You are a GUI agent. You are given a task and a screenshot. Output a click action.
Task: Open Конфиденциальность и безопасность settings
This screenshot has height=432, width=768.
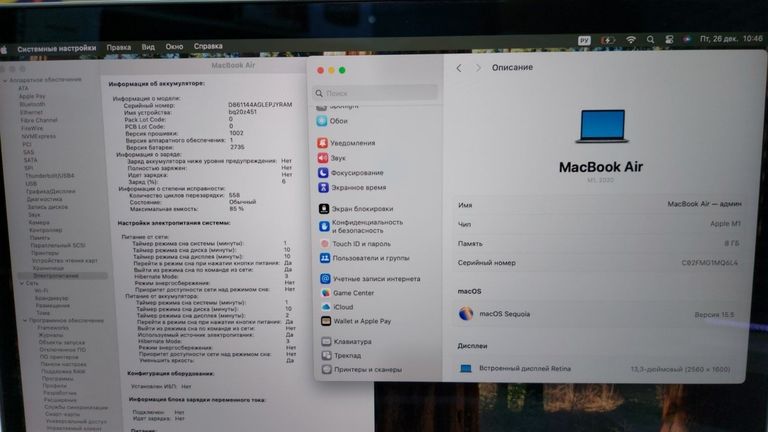[x=361, y=226]
